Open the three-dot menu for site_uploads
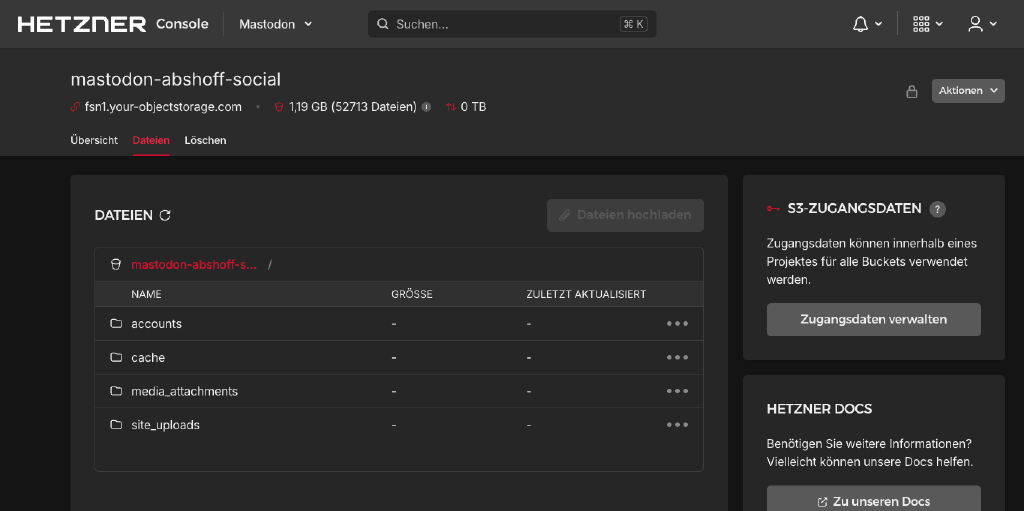 tap(677, 425)
